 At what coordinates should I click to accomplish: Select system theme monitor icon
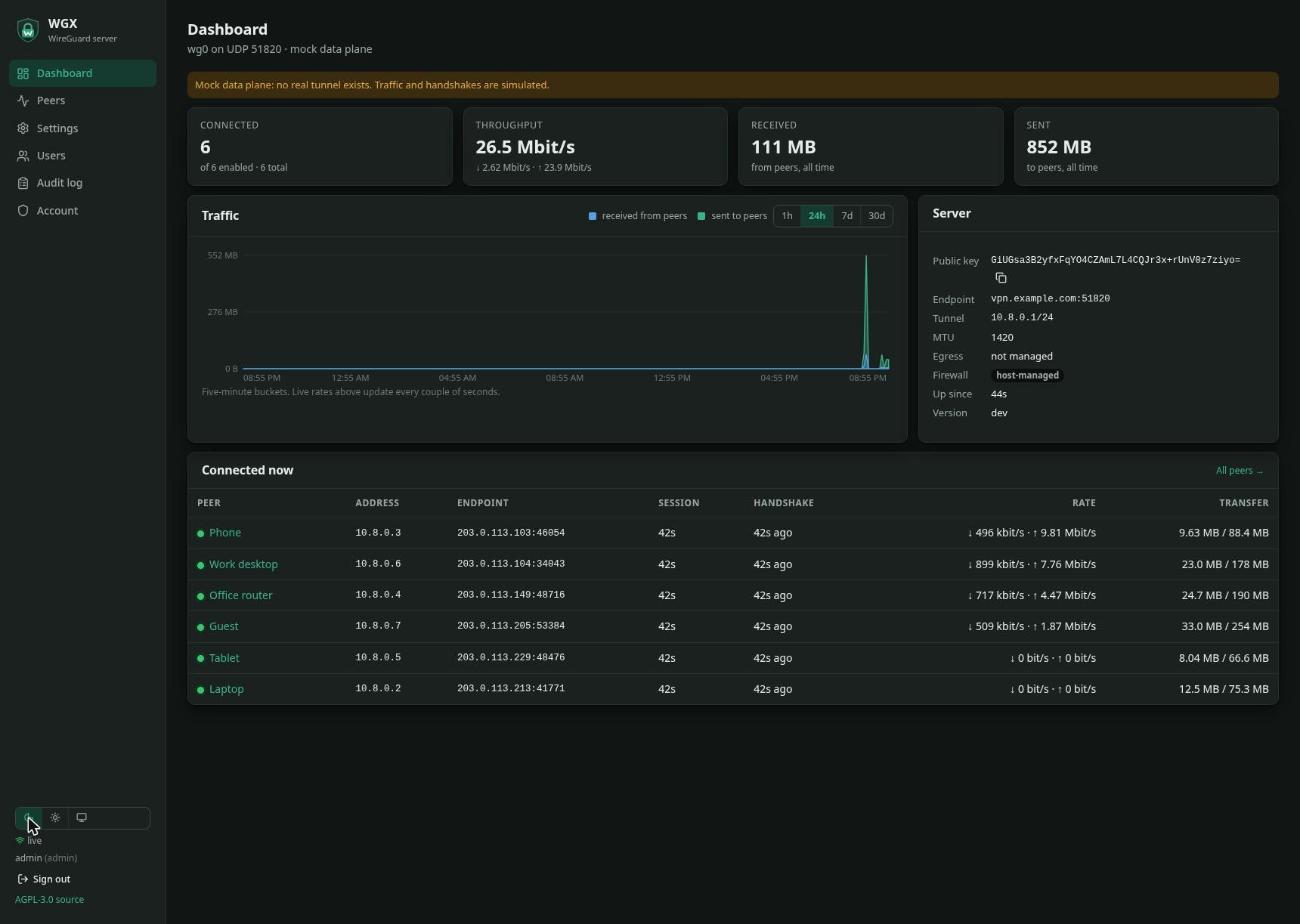[x=82, y=817]
